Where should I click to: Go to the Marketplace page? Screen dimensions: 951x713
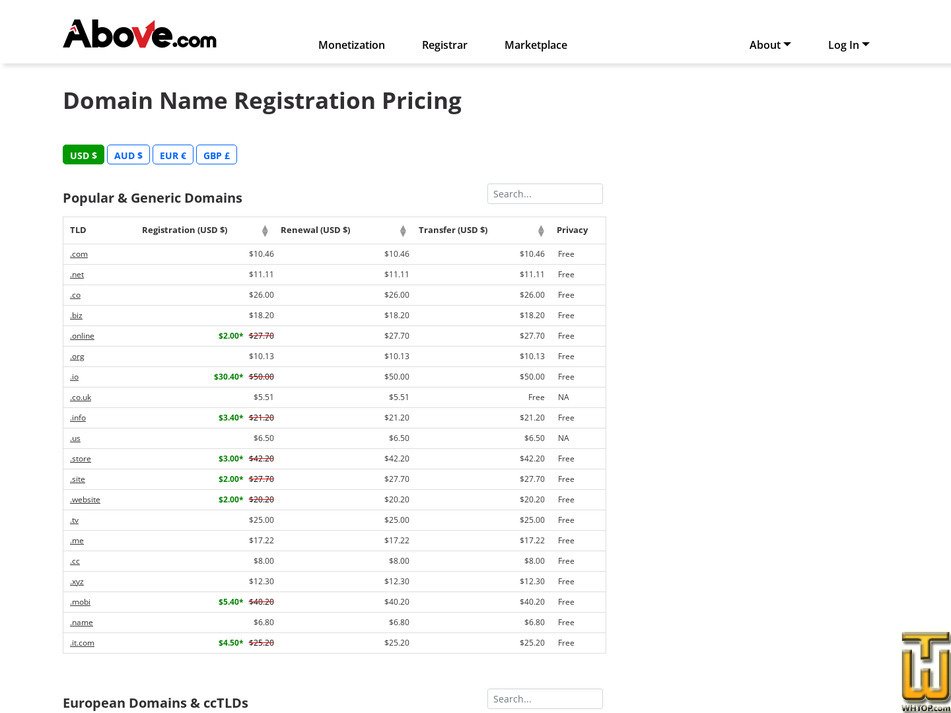tap(536, 45)
